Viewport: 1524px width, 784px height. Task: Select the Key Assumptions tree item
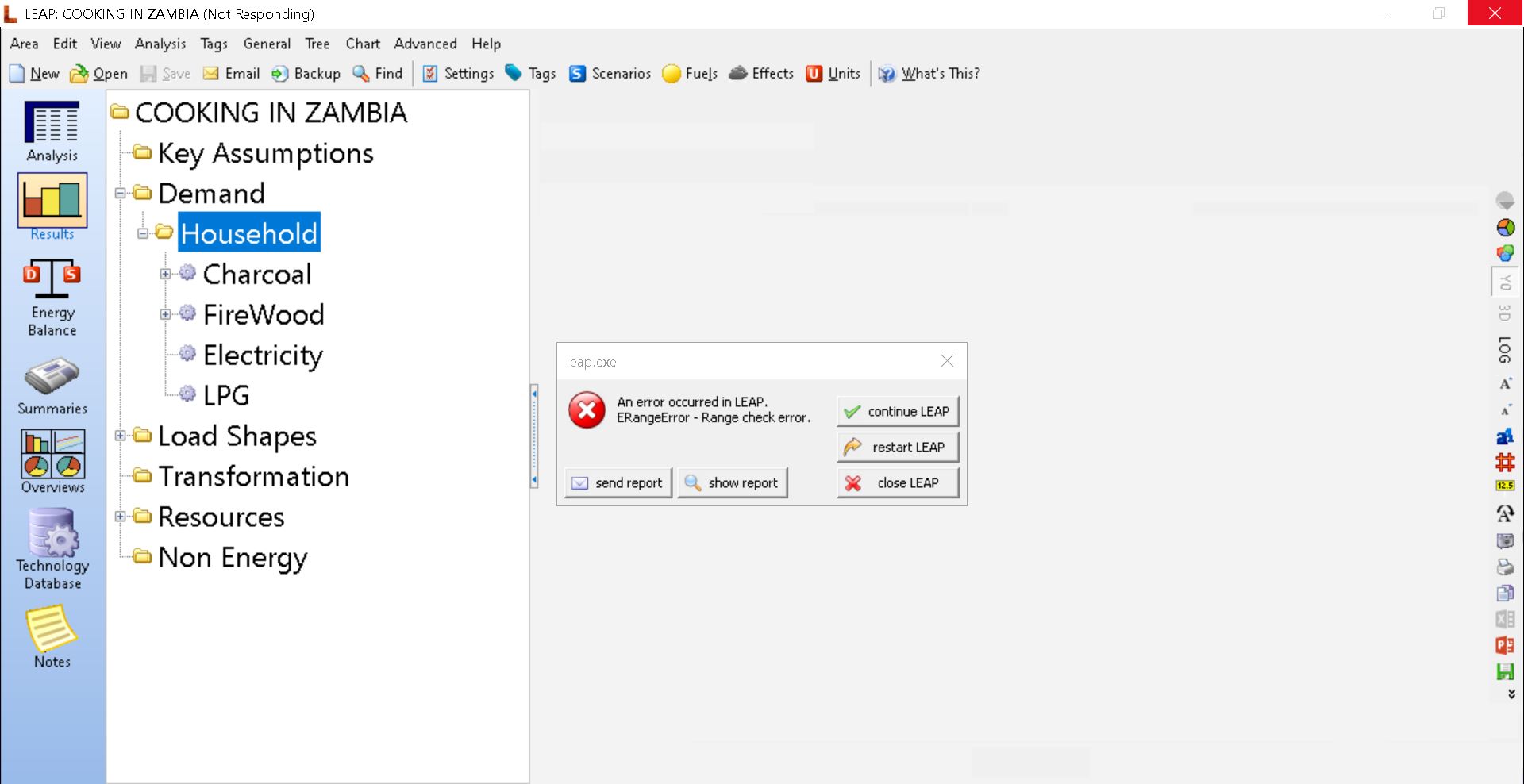pos(266,153)
